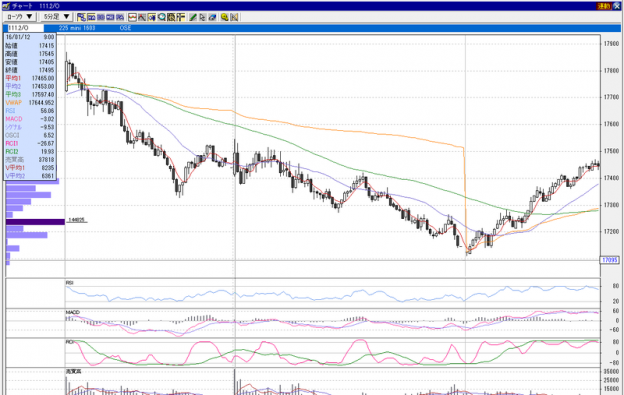The height and width of the screenshot is (395, 624).
Task: Select the arrow pointer tool
Action: tap(203, 17)
